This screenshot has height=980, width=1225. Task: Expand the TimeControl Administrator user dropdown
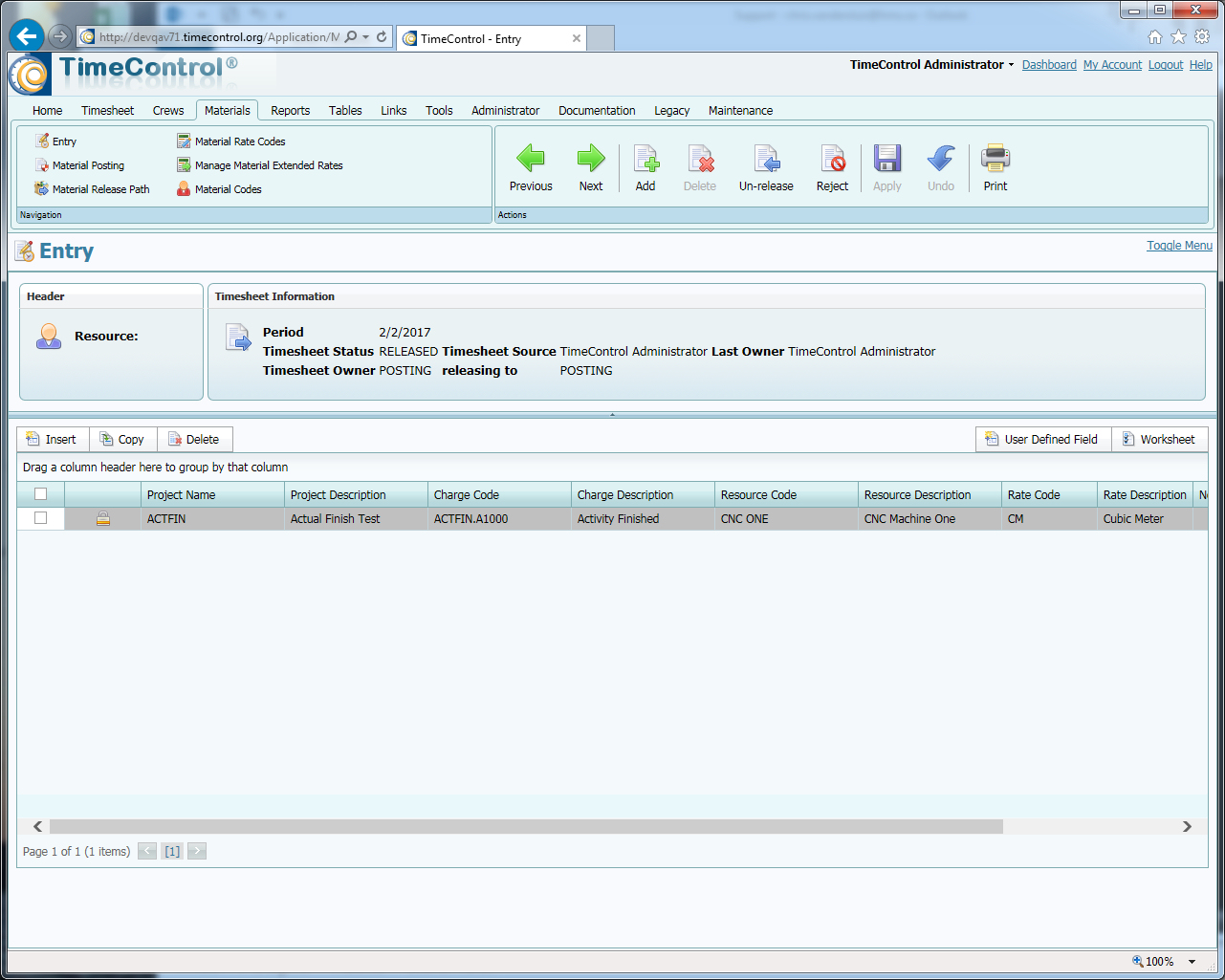point(1011,65)
